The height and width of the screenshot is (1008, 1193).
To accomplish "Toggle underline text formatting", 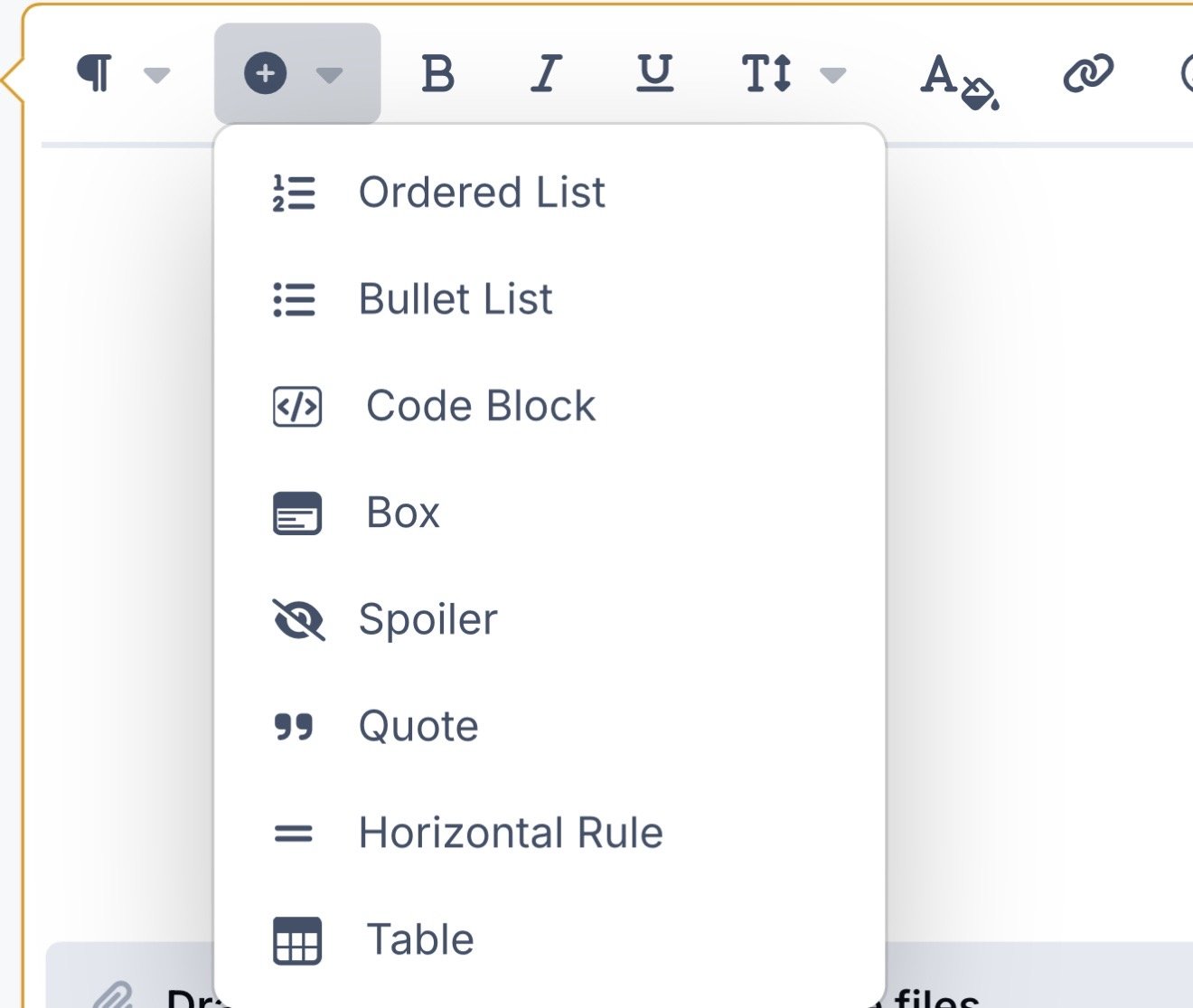I will pyautogui.click(x=654, y=73).
